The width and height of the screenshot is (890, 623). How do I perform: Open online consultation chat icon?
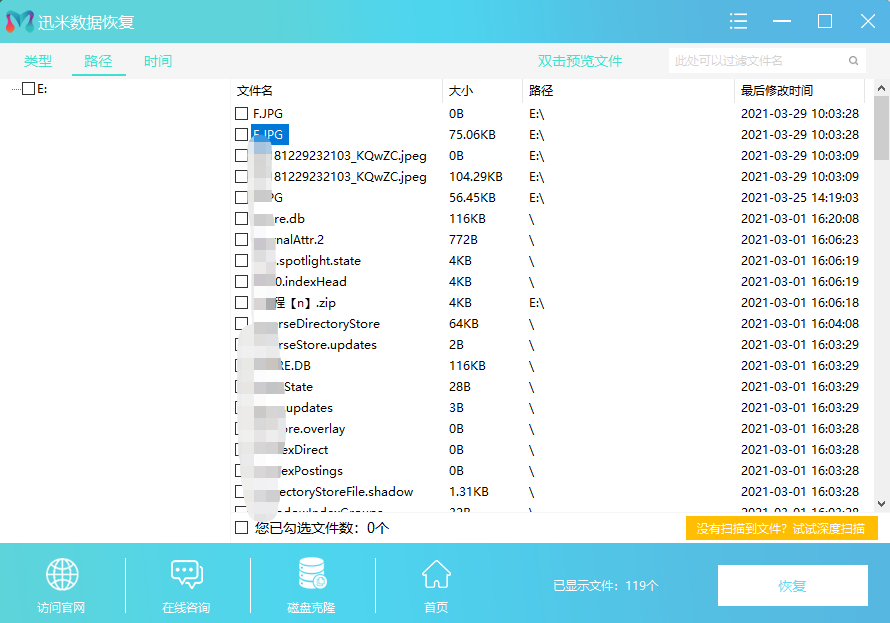(186, 574)
